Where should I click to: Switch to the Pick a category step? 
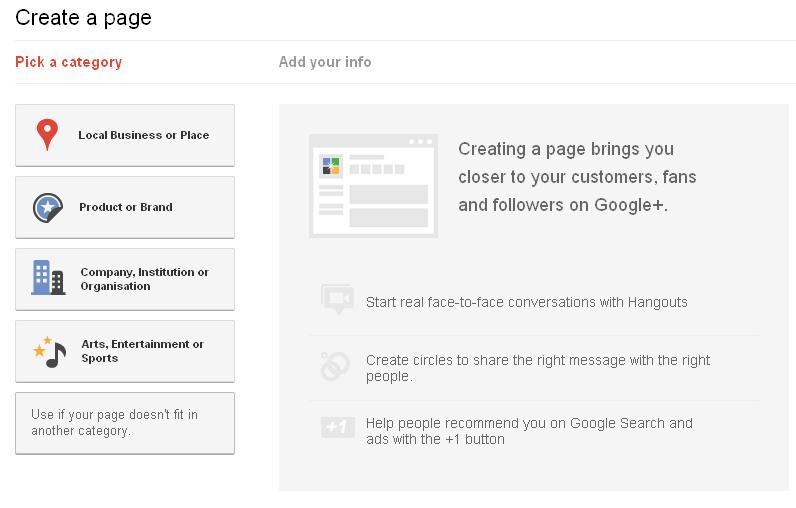coord(68,62)
